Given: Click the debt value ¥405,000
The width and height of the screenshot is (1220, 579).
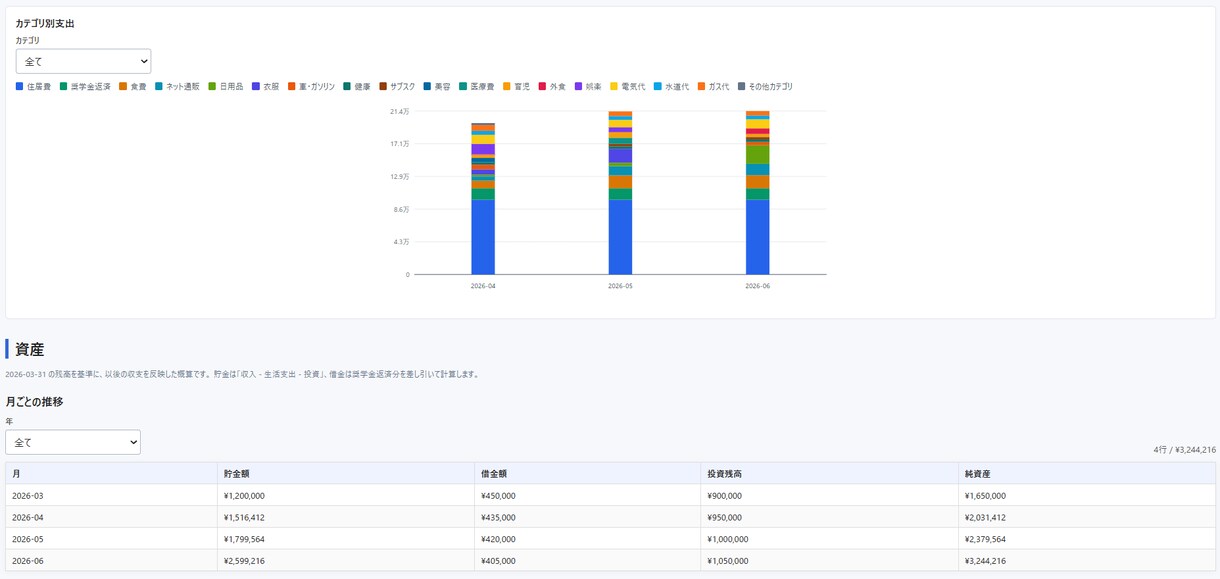Looking at the screenshot, I should click(x=498, y=561).
